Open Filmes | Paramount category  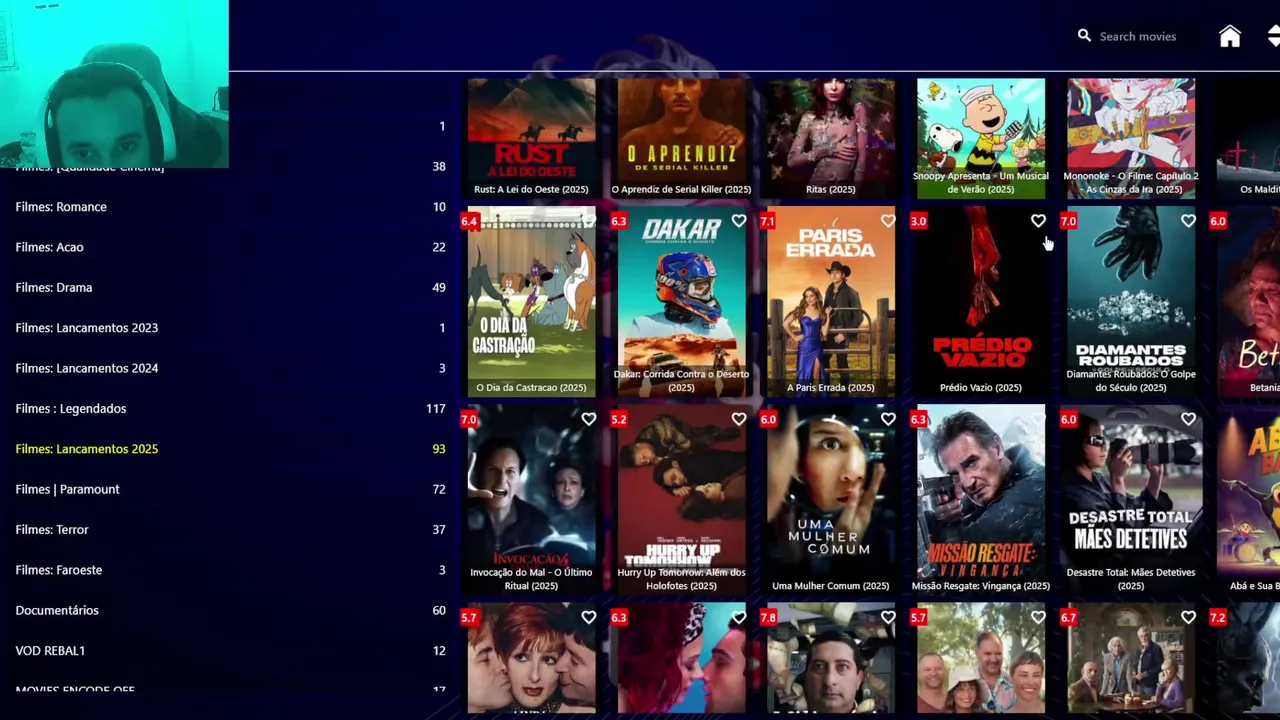tap(230, 489)
